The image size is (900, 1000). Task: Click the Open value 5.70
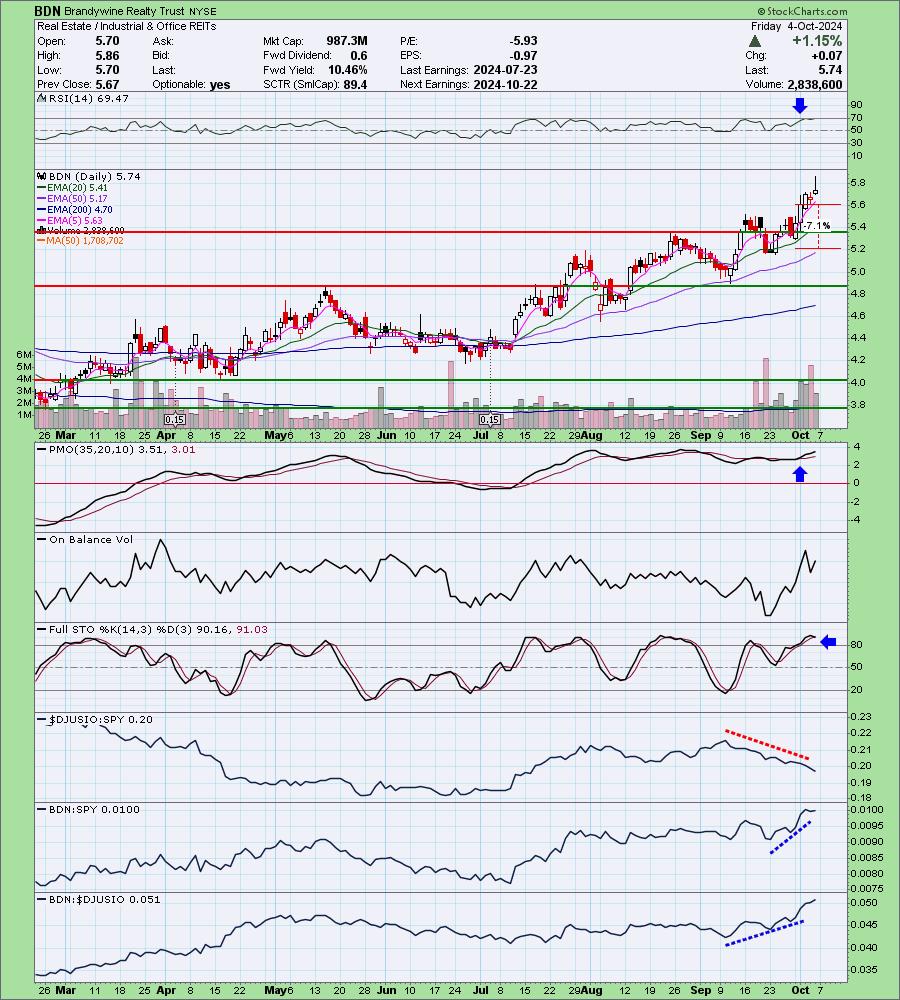[107, 41]
